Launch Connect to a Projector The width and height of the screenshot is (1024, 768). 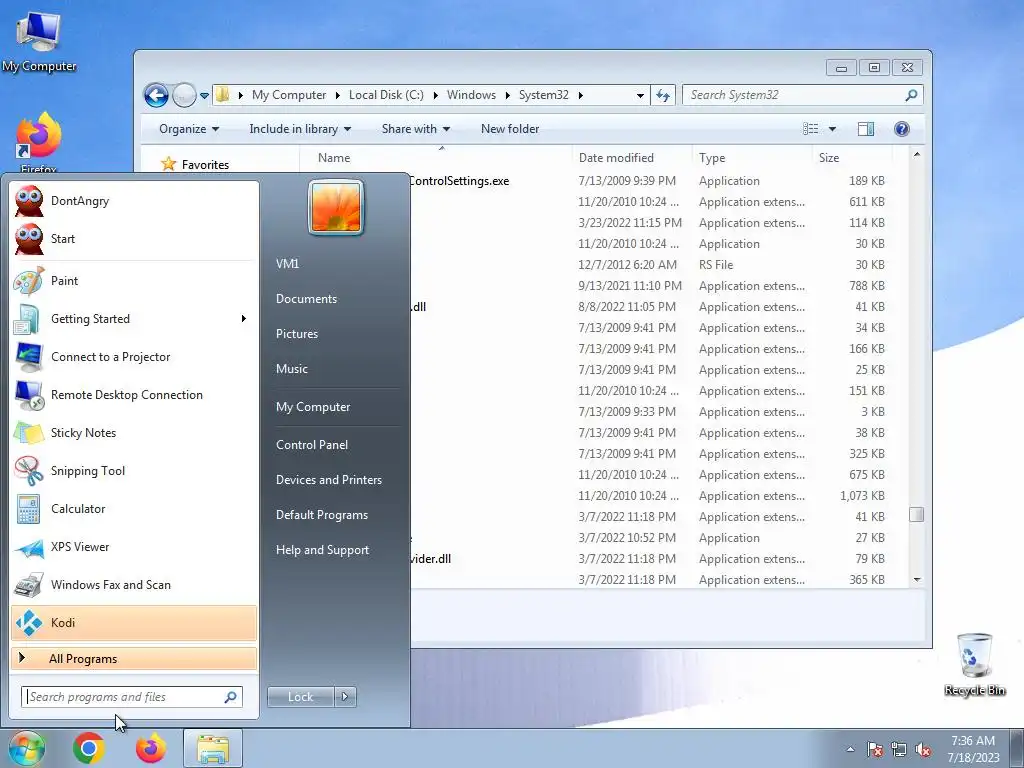point(133,357)
